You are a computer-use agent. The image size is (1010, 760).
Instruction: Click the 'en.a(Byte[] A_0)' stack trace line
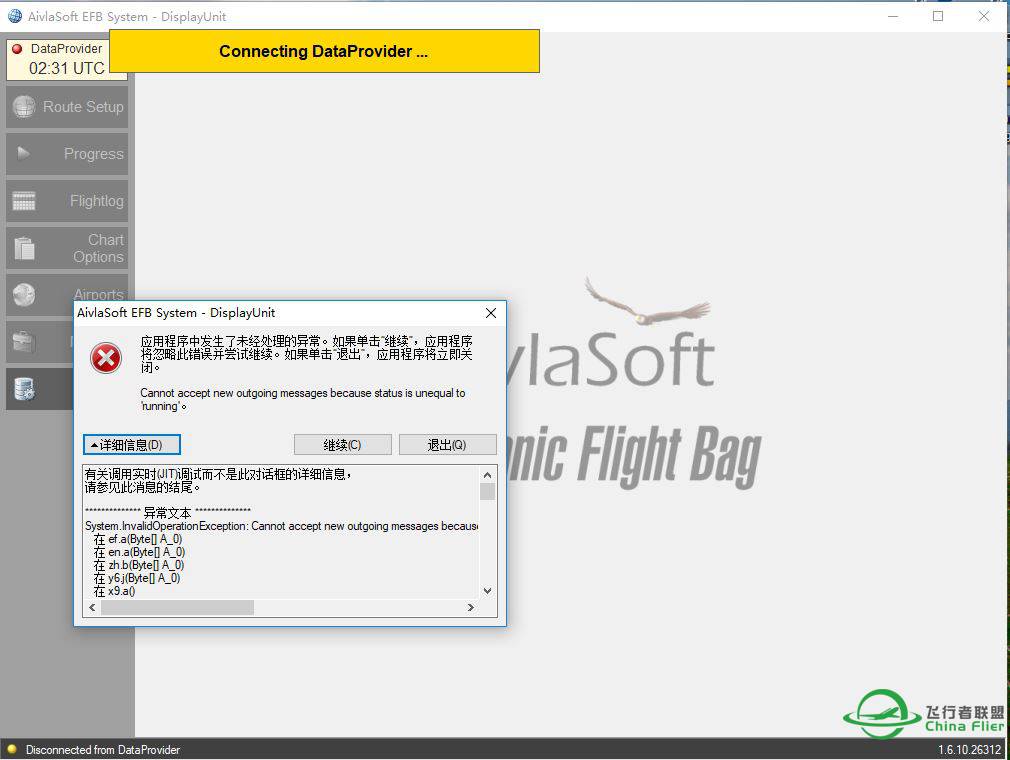point(139,552)
